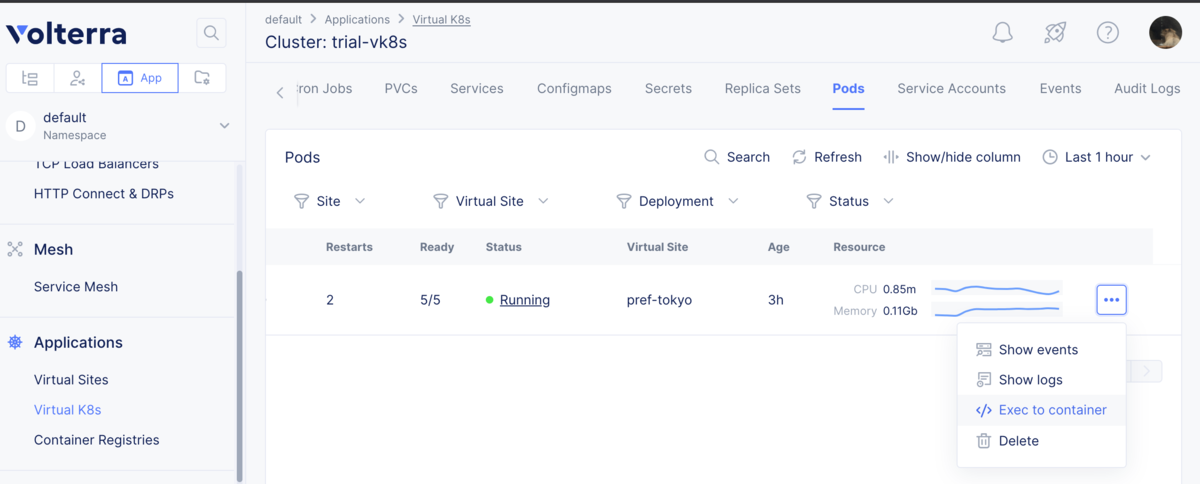
Task: Click the Search magnifier icon in Pods
Action: pos(712,157)
